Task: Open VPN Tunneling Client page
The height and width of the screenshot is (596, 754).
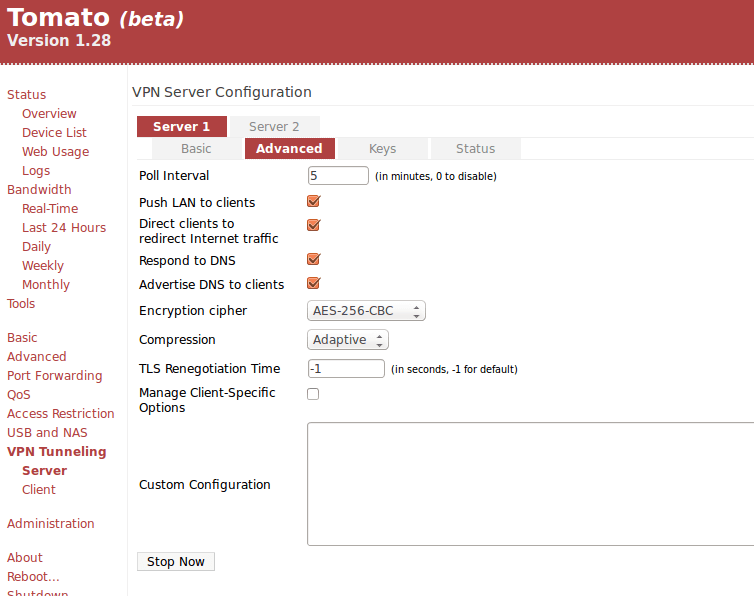Action: 39,490
